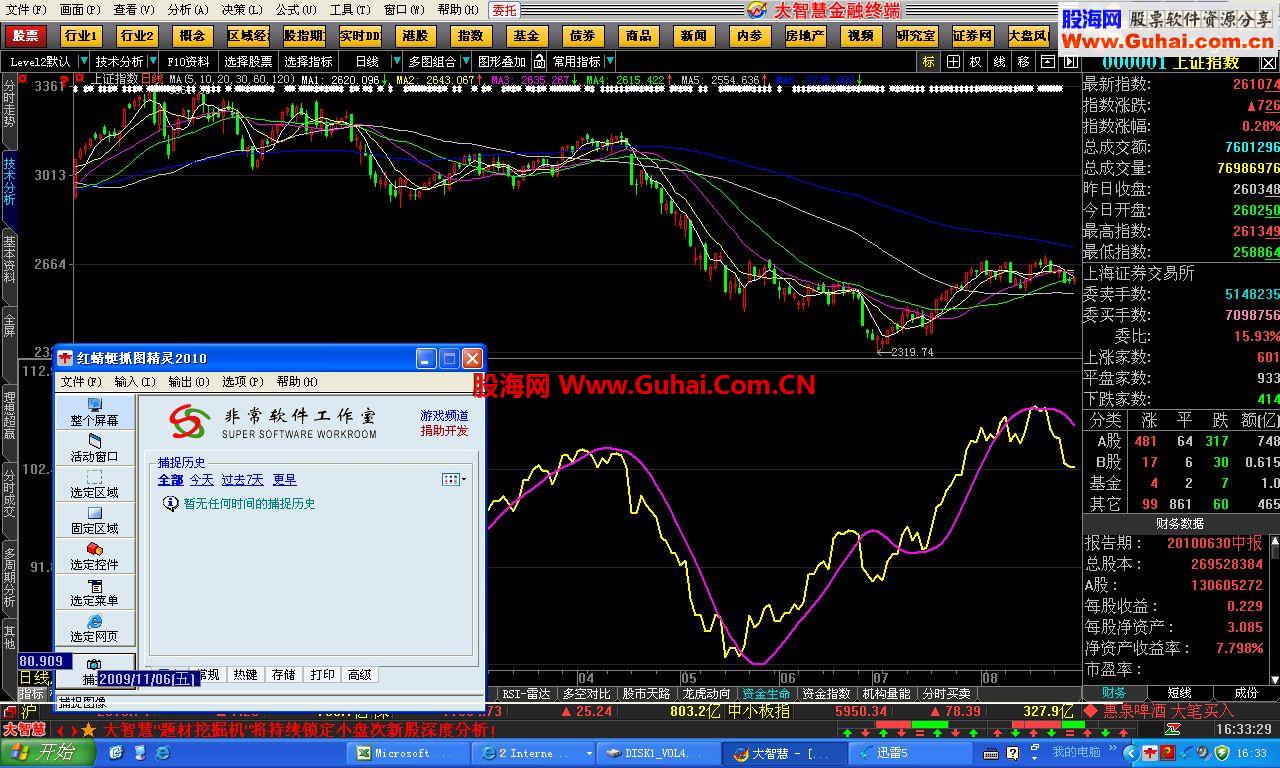This screenshot has height=768, width=1280.
Task: Click 图形叠加 in the chart toolbar
Action: click(x=501, y=61)
